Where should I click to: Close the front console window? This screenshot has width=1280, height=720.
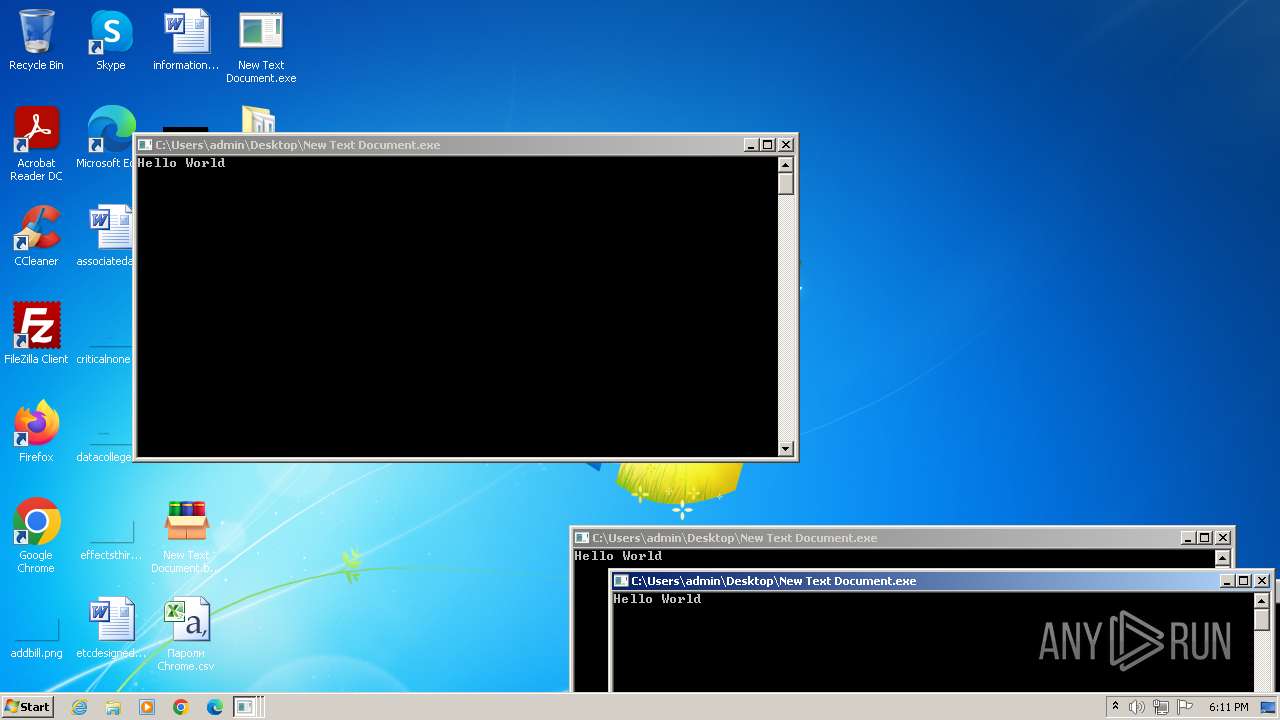coord(1262,581)
